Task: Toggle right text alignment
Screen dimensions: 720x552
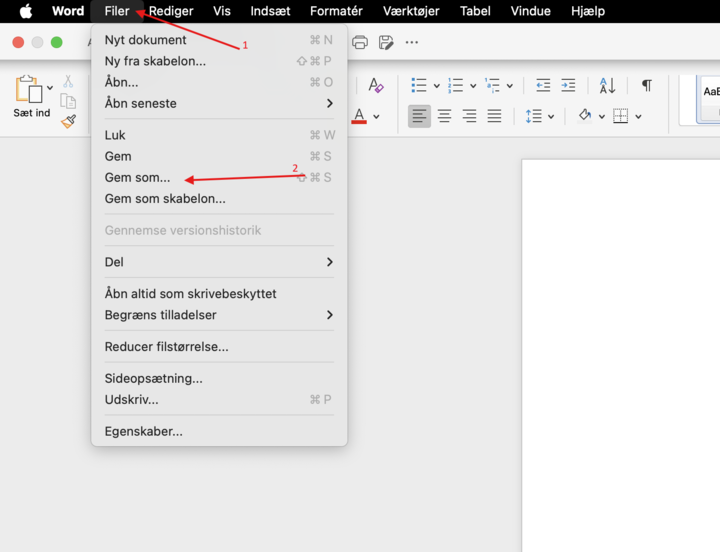Action: [x=469, y=116]
